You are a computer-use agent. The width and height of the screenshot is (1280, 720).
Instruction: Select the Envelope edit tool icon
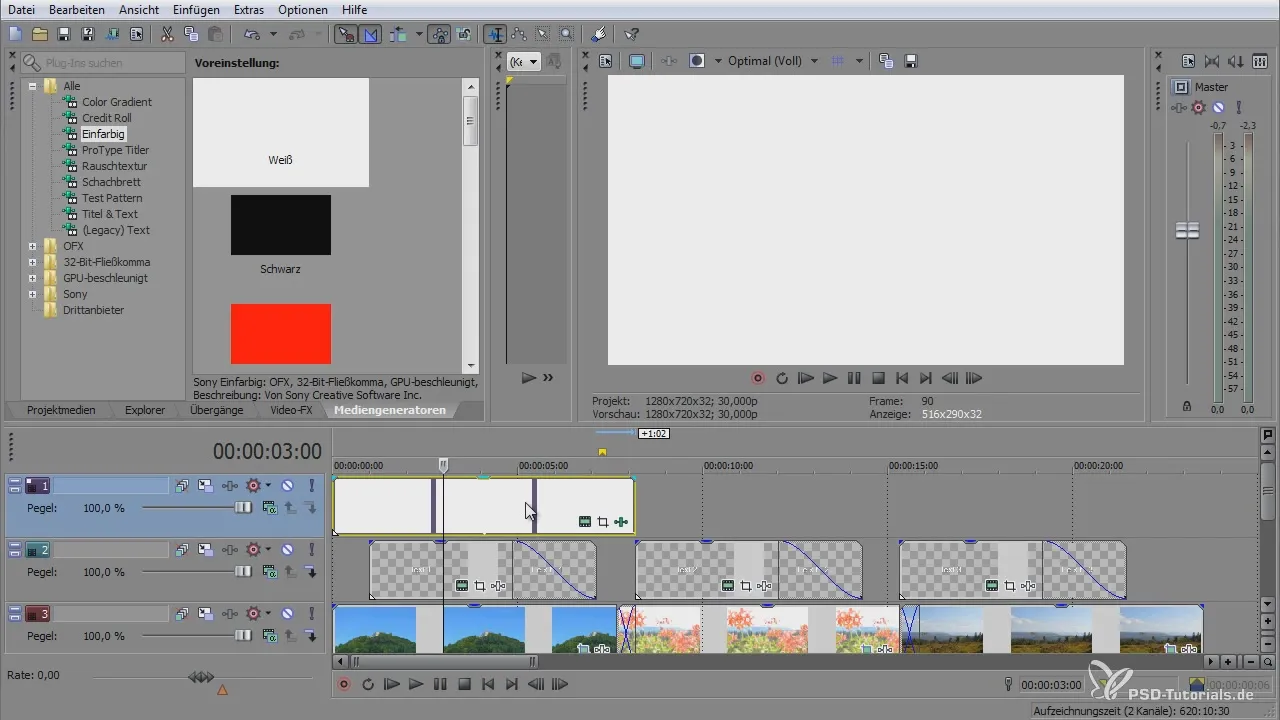click(x=519, y=34)
